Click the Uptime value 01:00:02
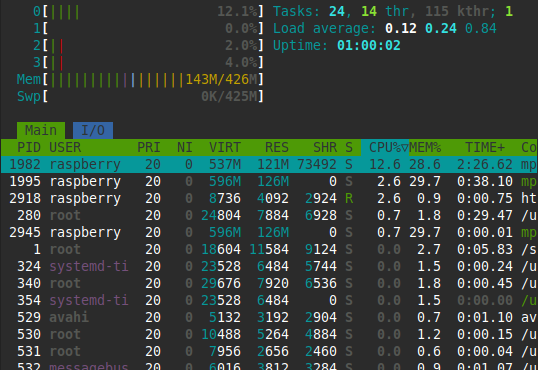 369,46
